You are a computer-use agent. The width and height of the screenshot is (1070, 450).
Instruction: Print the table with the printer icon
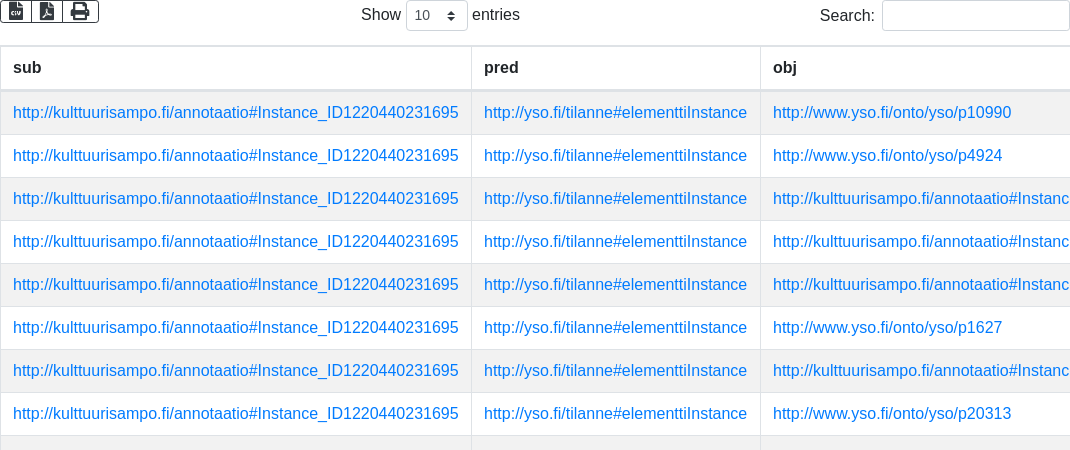(80, 11)
